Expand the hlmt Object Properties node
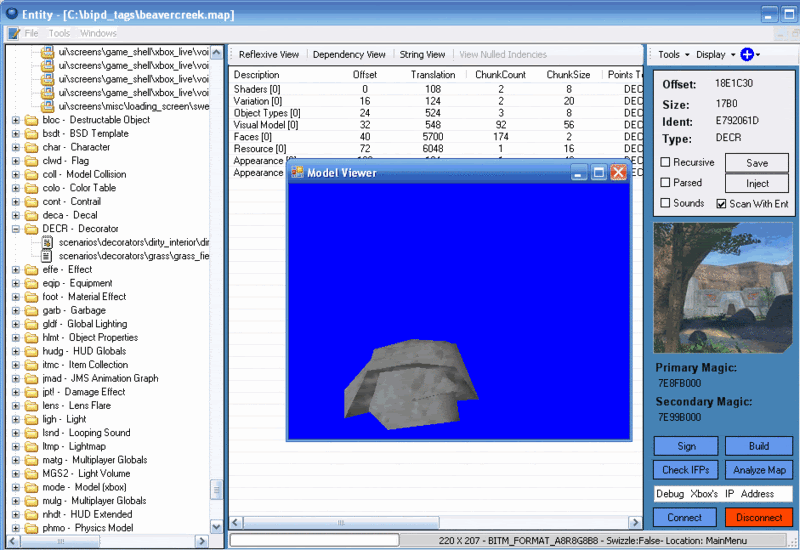This screenshot has width=800, height=550. click(x=16, y=338)
